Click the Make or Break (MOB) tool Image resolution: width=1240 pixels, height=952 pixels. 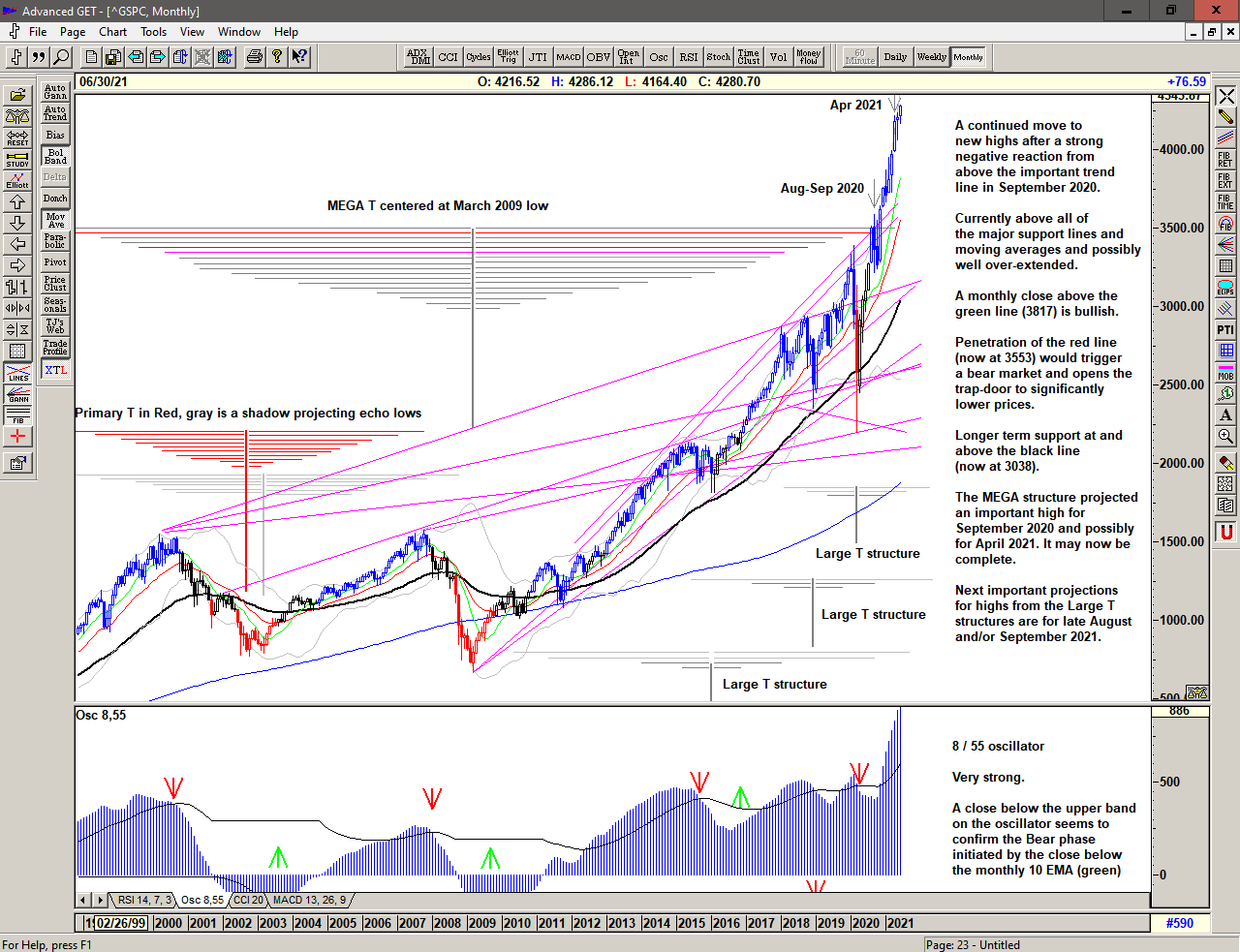(x=1225, y=373)
